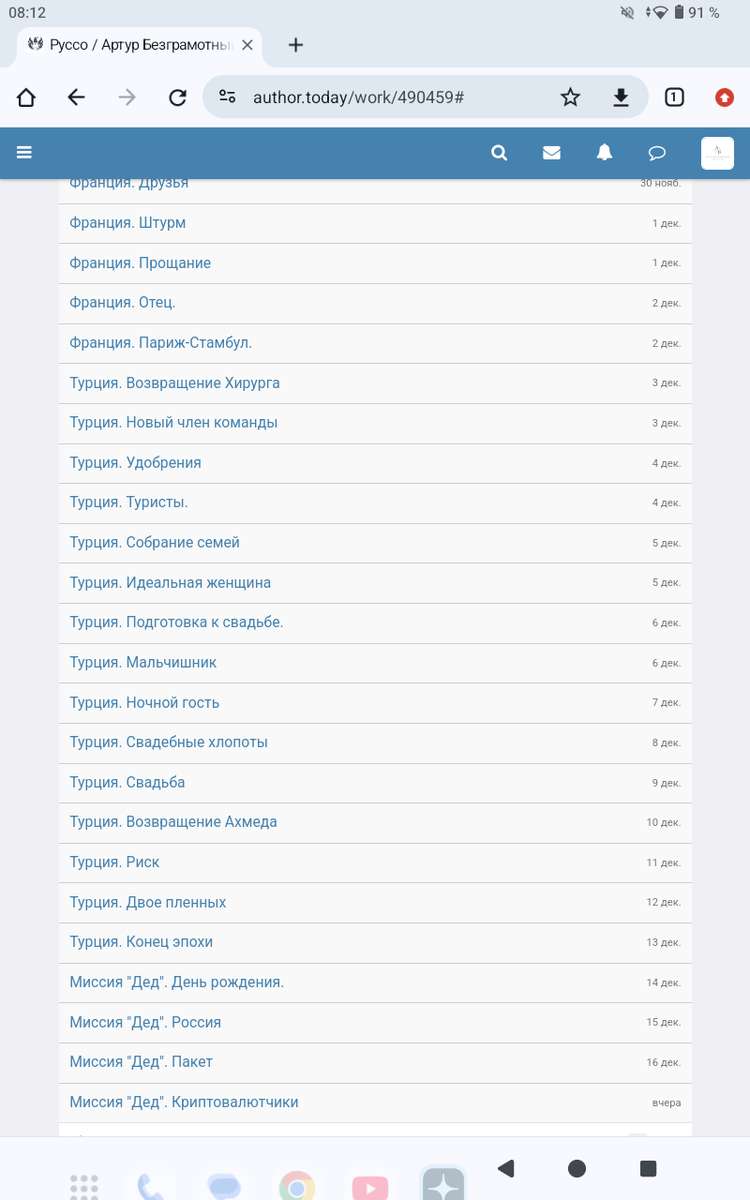Bookmark page with star icon

pos(570,97)
